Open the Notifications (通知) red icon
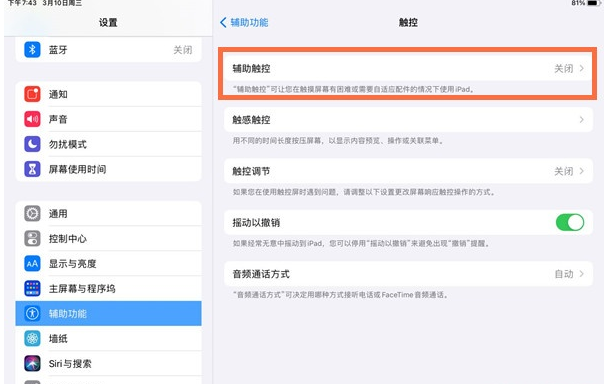Image resolution: width=604 pixels, height=384 pixels. [32, 94]
